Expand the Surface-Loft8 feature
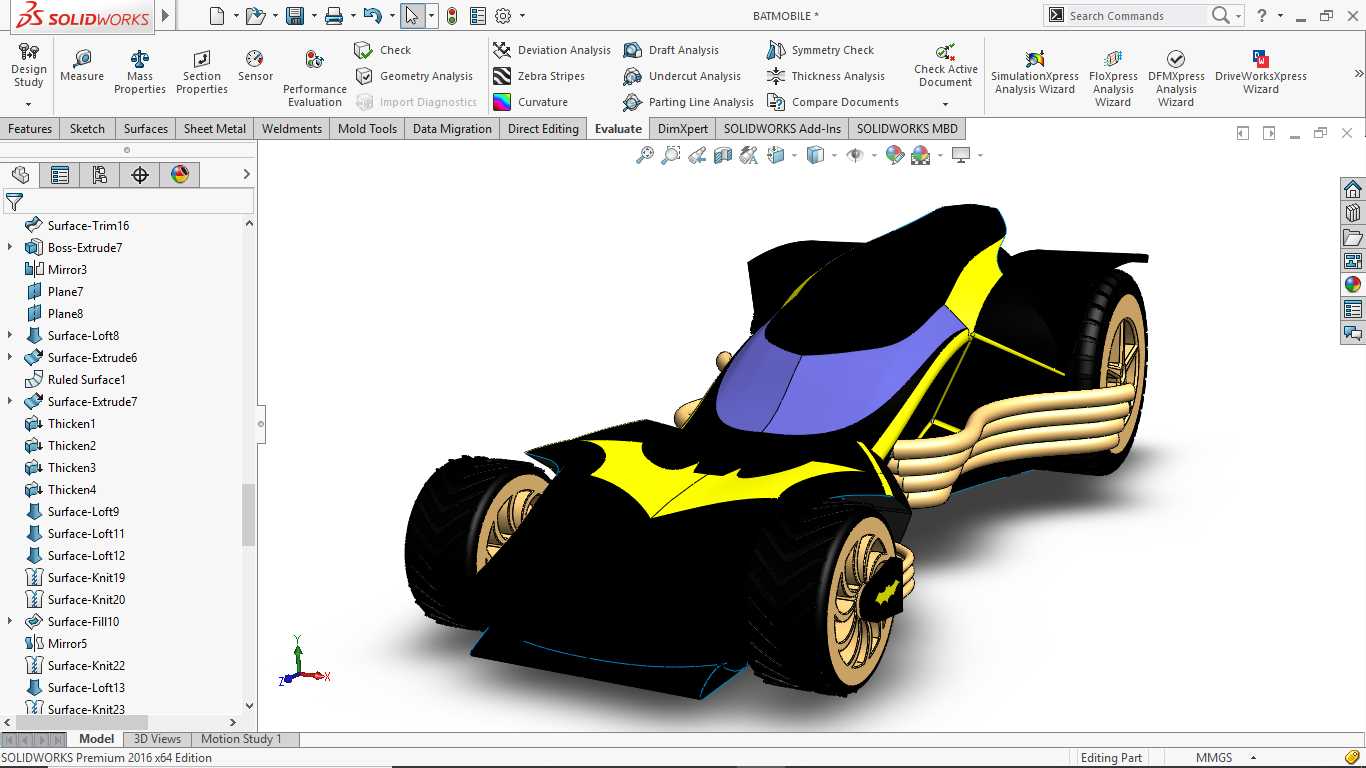 pos(10,336)
